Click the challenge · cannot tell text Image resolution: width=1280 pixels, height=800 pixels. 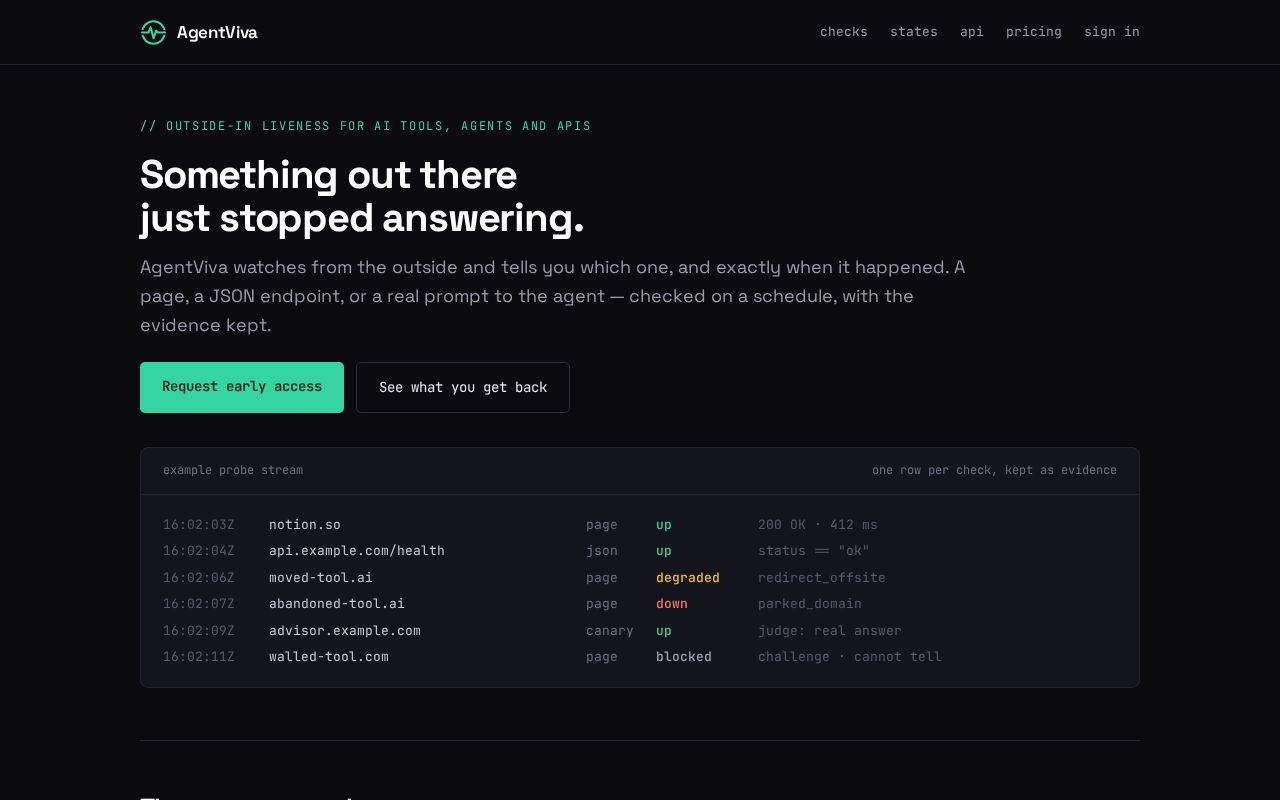point(850,657)
